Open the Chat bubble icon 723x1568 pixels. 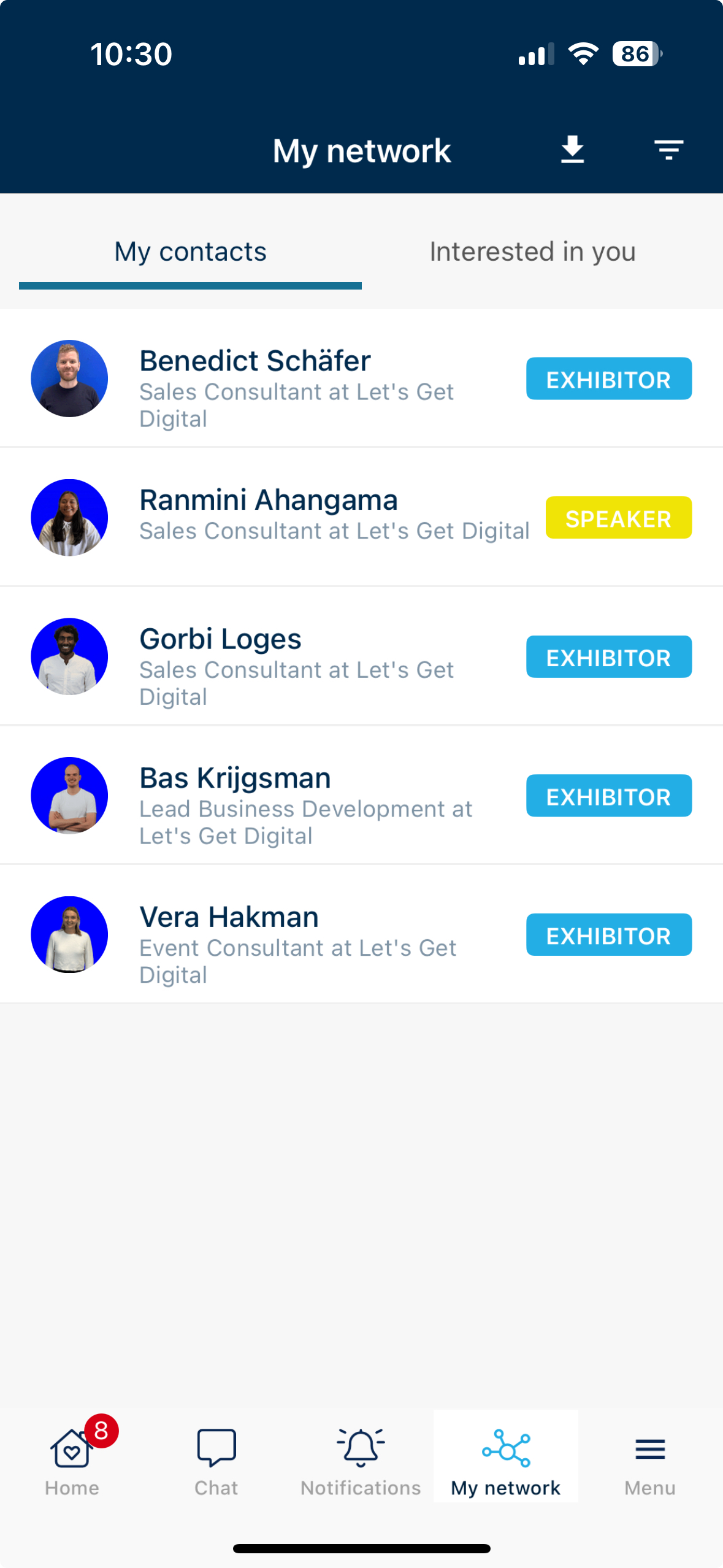216,1448
